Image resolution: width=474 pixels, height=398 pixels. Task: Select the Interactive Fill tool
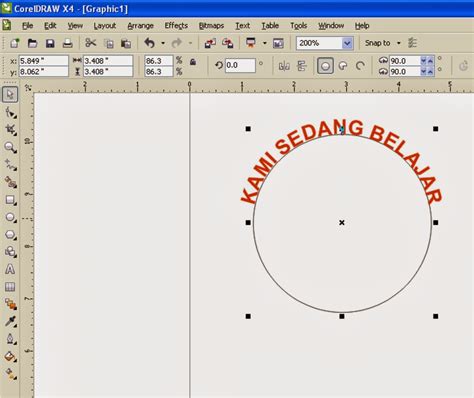click(10, 374)
